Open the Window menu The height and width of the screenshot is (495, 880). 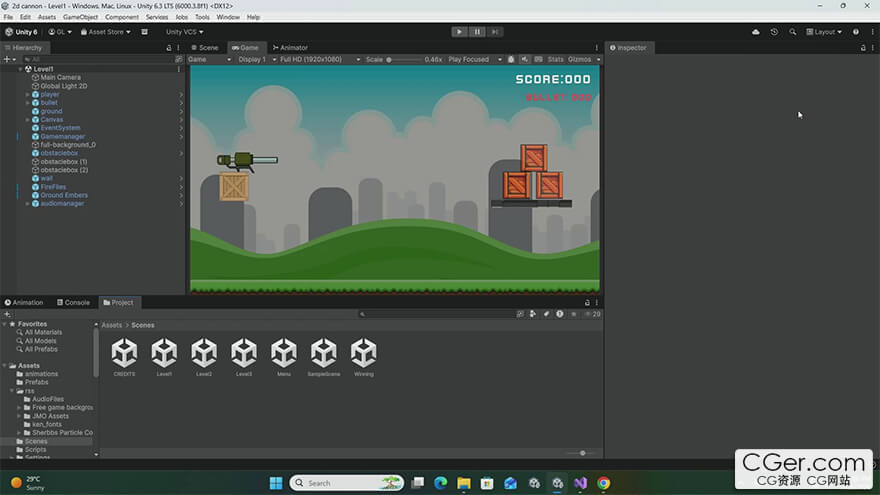(x=228, y=17)
